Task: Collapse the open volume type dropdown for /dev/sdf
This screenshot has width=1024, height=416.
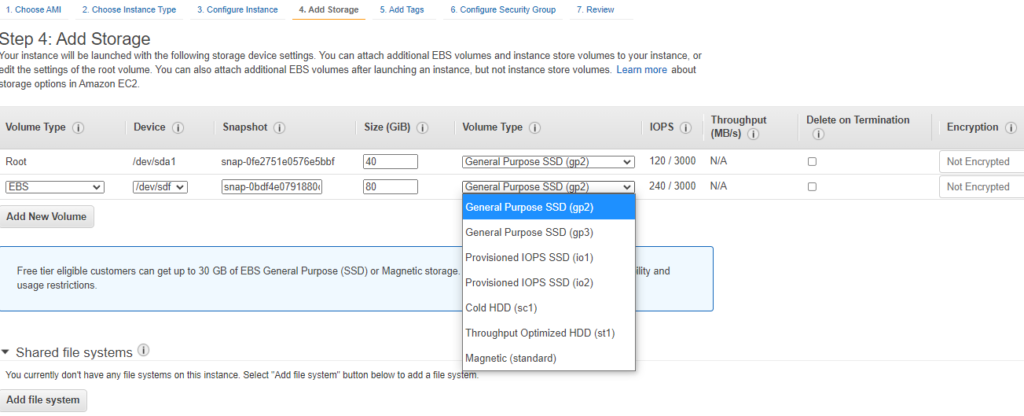Action: pyautogui.click(x=549, y=187)
